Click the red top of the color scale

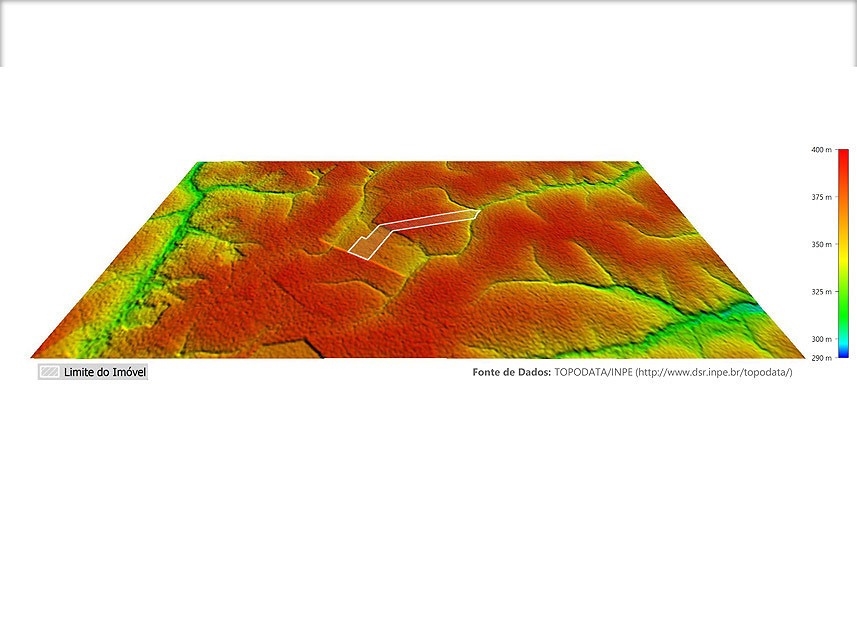tap(842, 156)
